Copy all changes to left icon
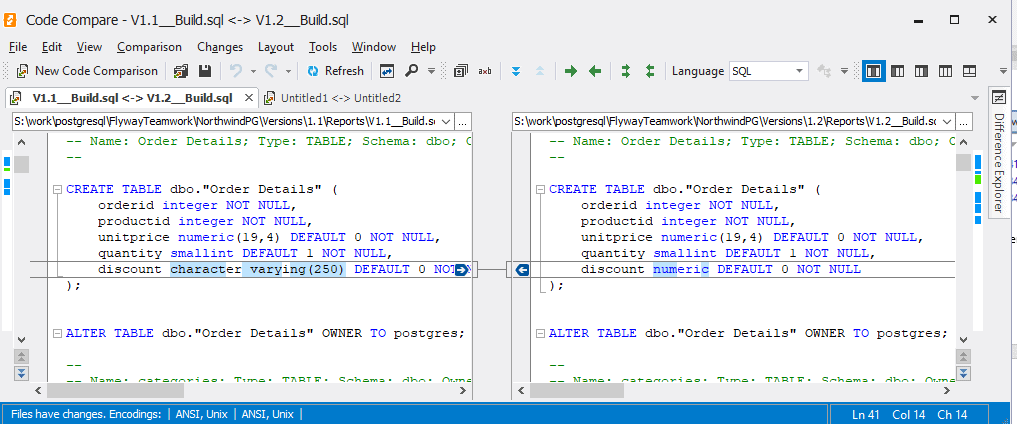 pyautogui.click(x=650, y=71)
